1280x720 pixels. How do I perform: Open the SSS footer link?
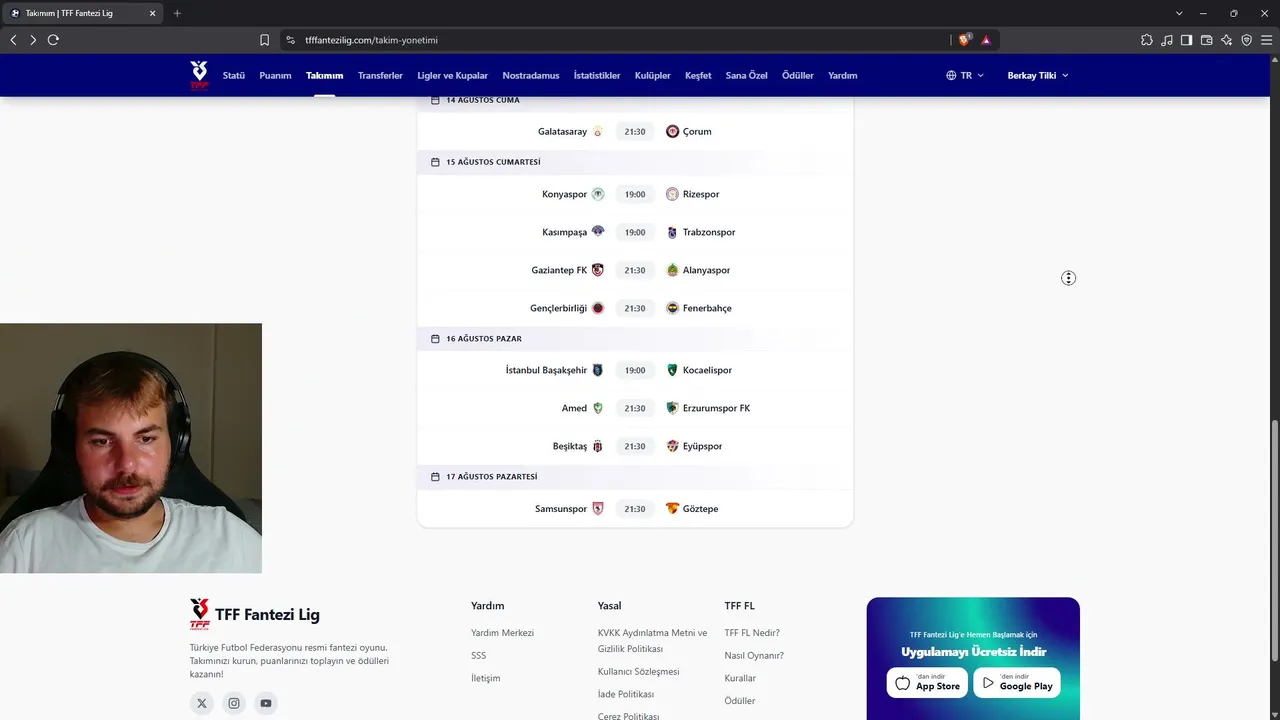(479, 655)
